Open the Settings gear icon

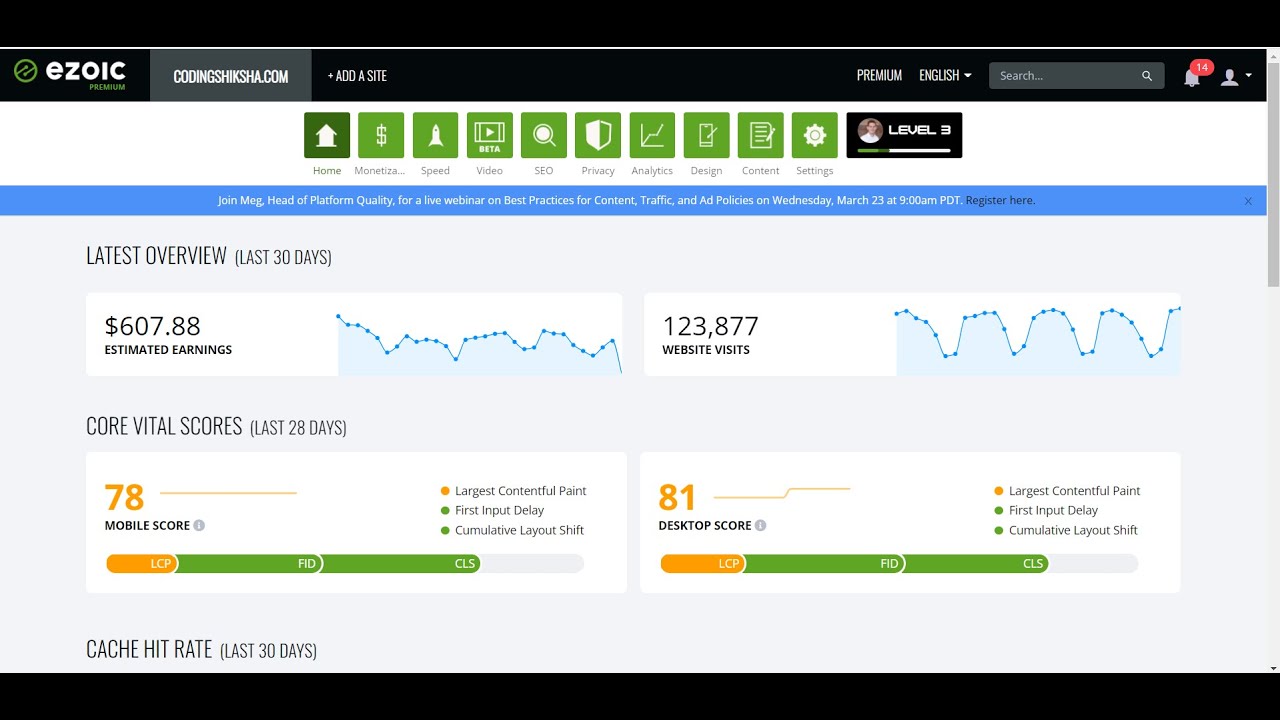pyautogui.click(x=814, y=135)
